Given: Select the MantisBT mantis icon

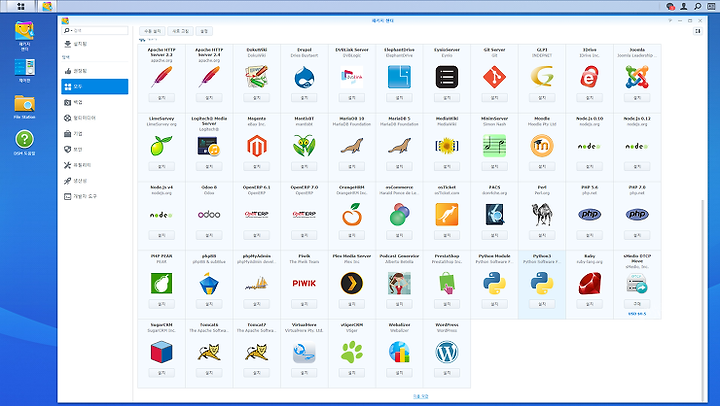Looking at the screenshot, I should pos(304,146).
